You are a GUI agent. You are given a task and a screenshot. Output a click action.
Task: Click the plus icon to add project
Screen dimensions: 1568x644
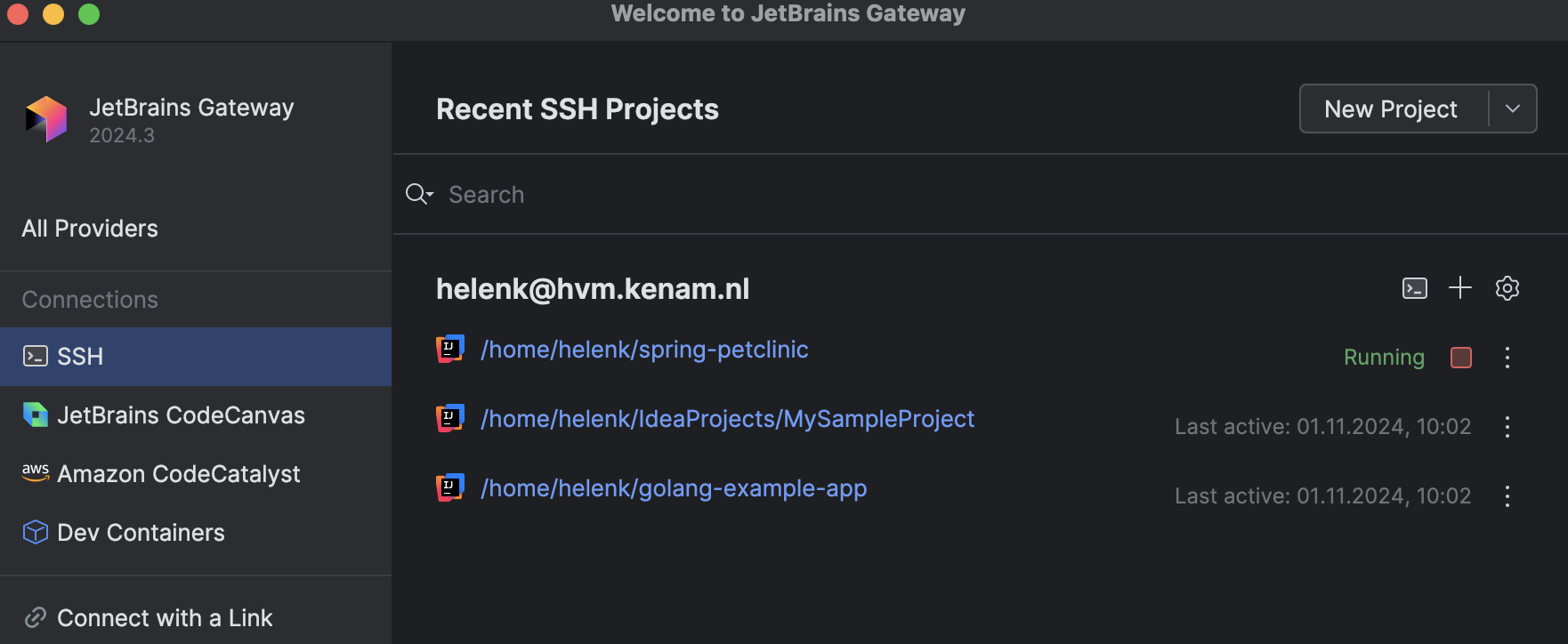click(1460, 287)
